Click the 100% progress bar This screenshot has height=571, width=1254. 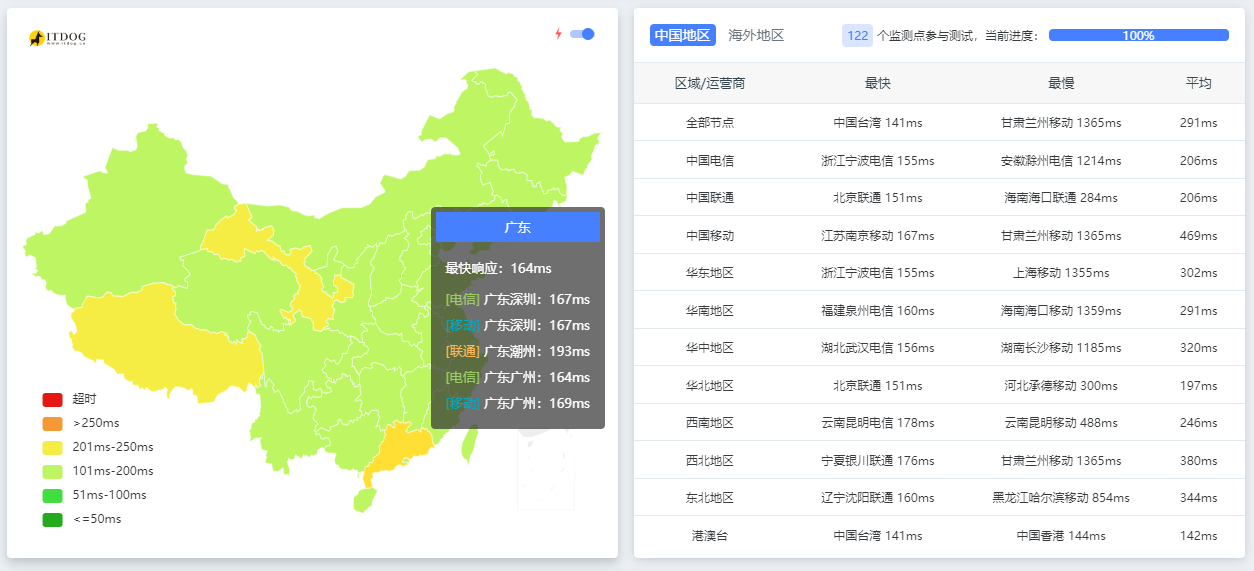coord(1138,35)
